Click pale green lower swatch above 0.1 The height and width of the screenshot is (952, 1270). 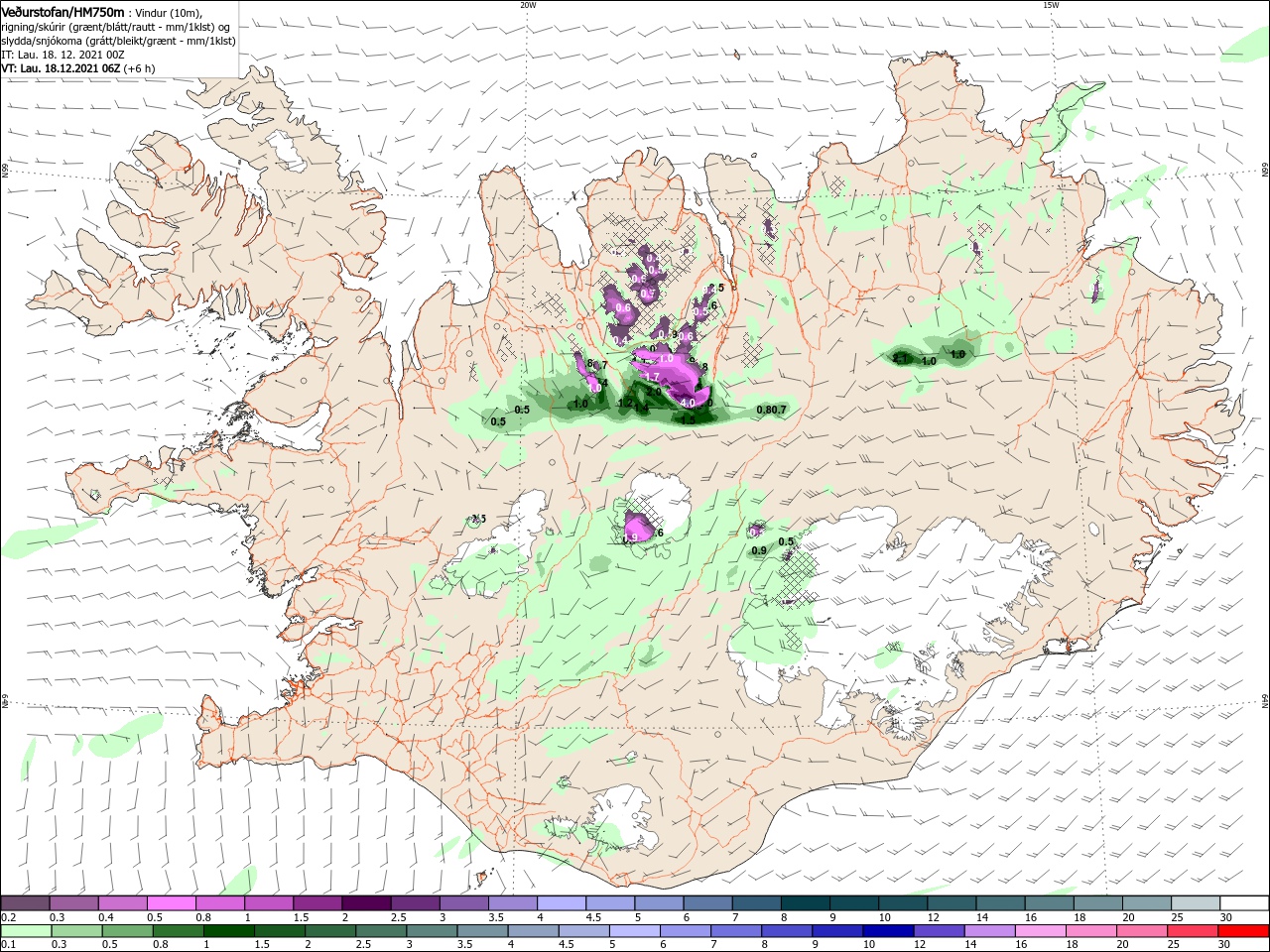click(x=25, y=931)
